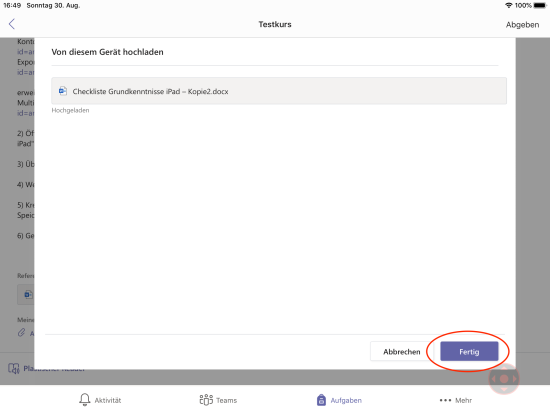Open the Plastischer Reader icon
The height and width of the screenshot is (413, 550).
(14, 368)
